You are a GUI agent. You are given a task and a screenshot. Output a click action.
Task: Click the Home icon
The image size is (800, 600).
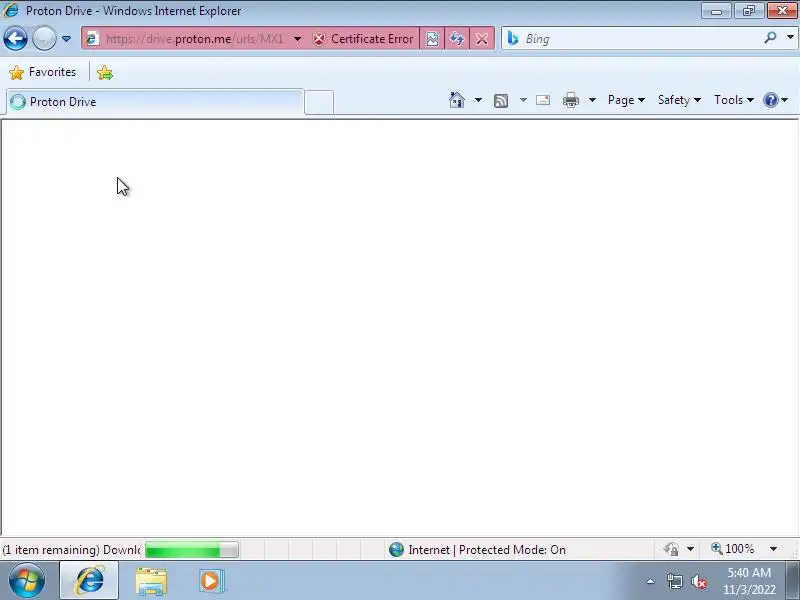pyautogui.click(x=457, y=100)
